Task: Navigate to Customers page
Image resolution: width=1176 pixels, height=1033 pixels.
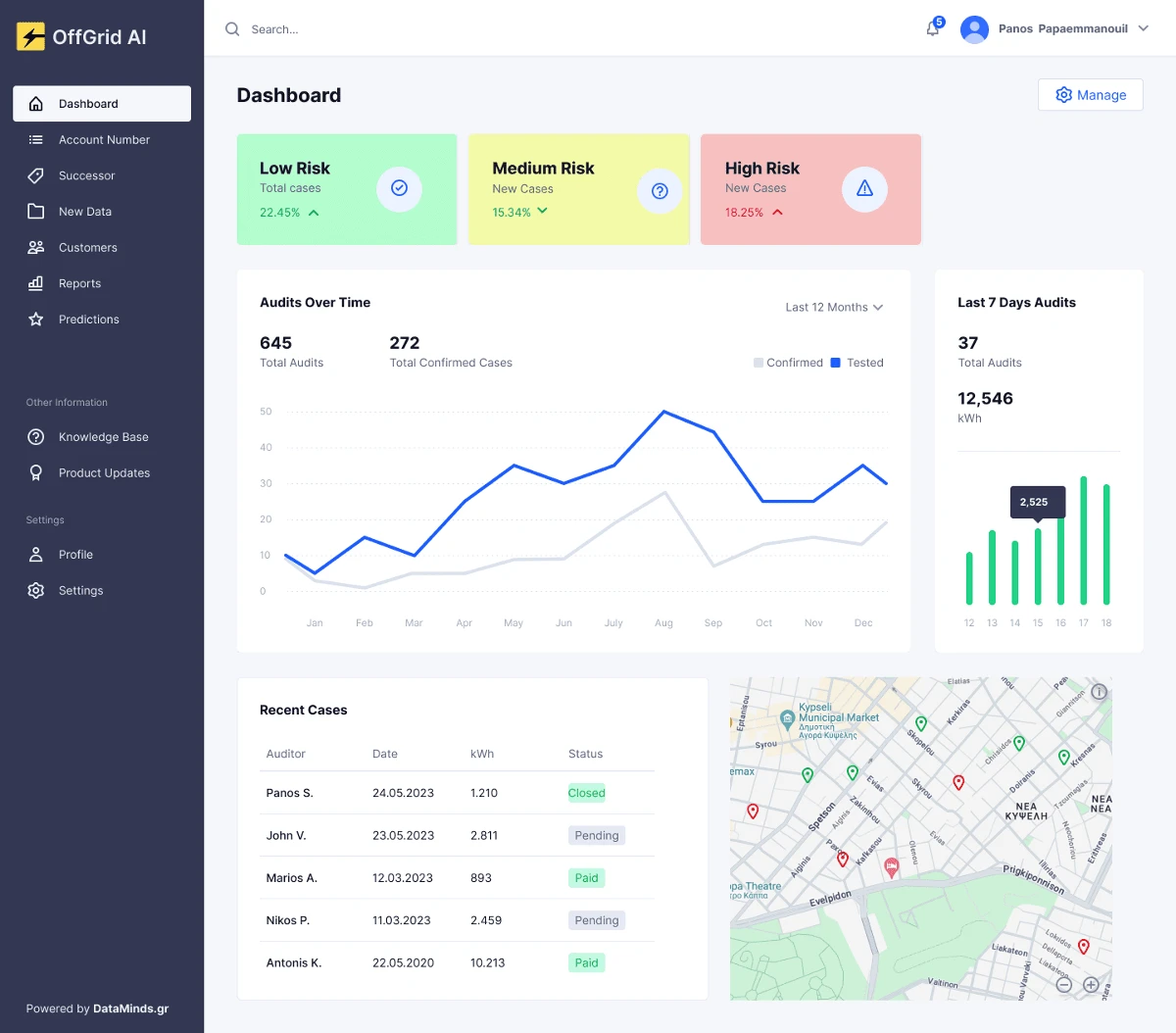Action: (x=102, y=248)
